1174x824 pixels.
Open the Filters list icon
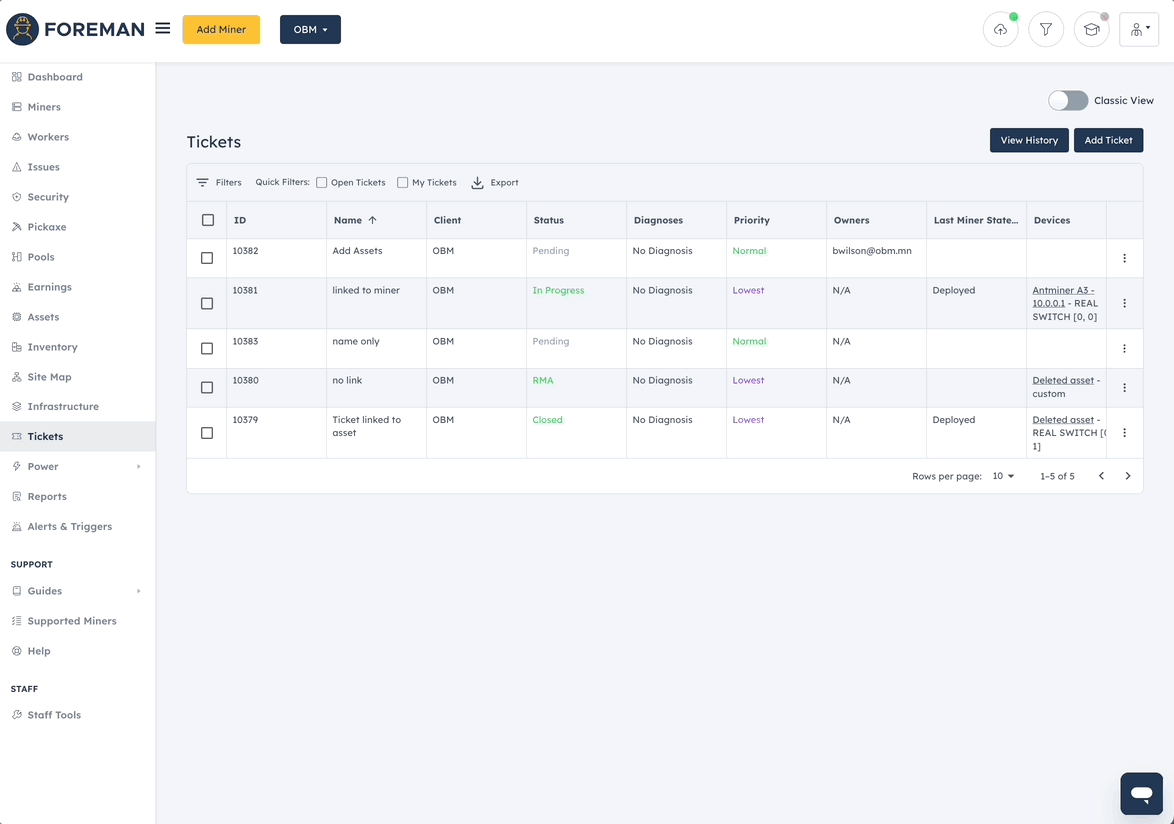click(x=202, y=183)
